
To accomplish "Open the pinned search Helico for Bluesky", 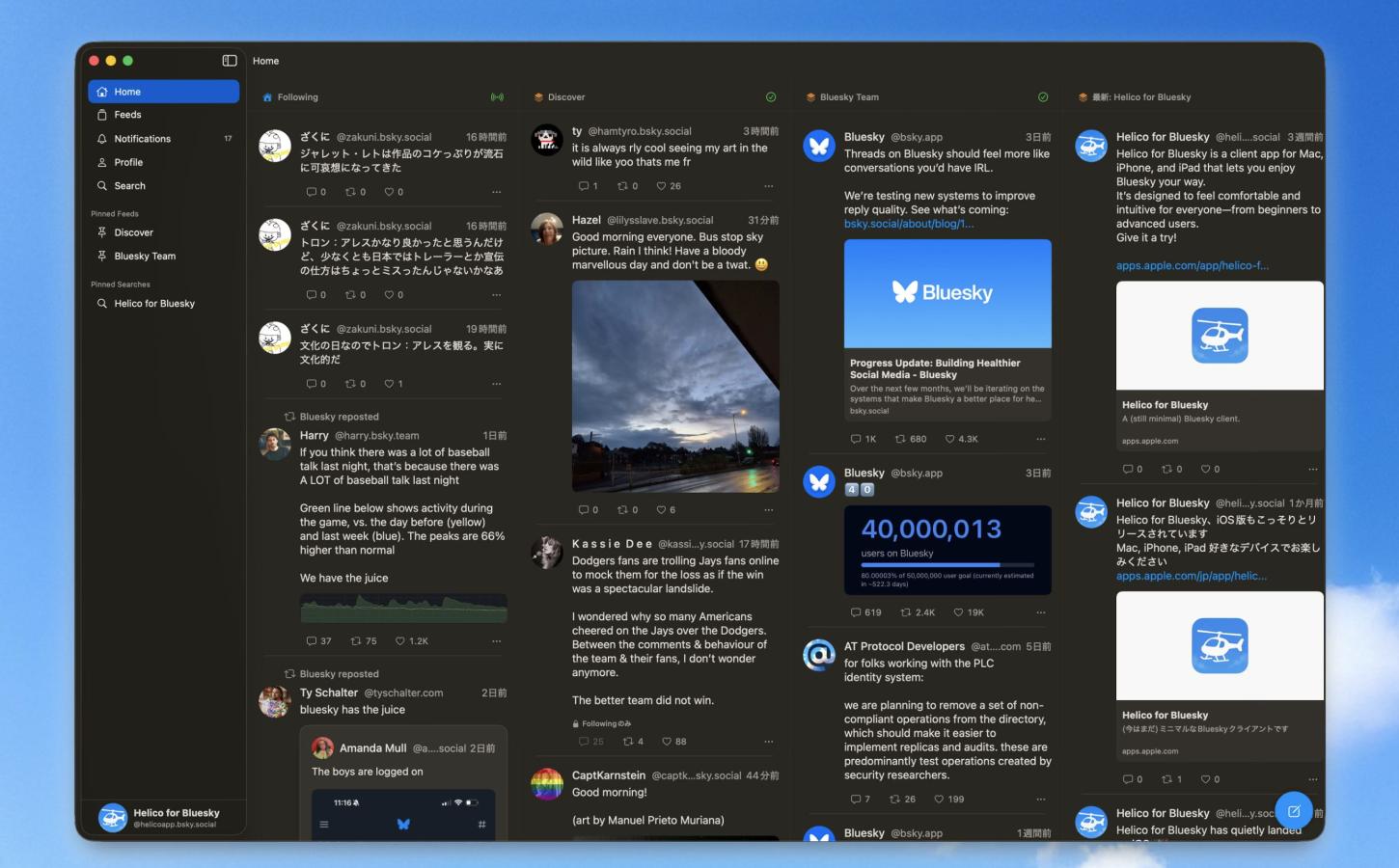I will pyautogui.click(x=164, y=304).
